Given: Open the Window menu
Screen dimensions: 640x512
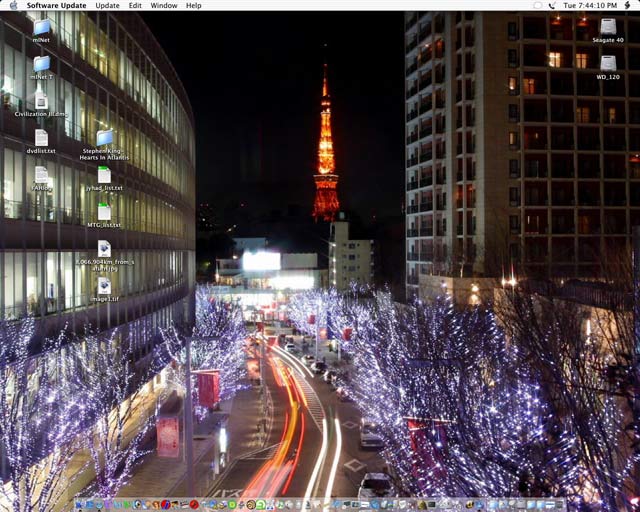Looking at the screenshot, I should coord(164,5).
